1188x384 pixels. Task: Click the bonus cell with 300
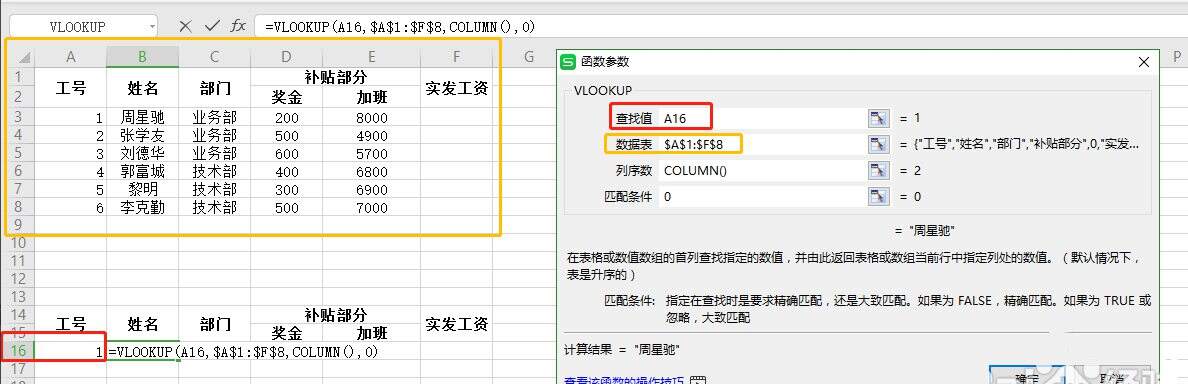(286, 189)
